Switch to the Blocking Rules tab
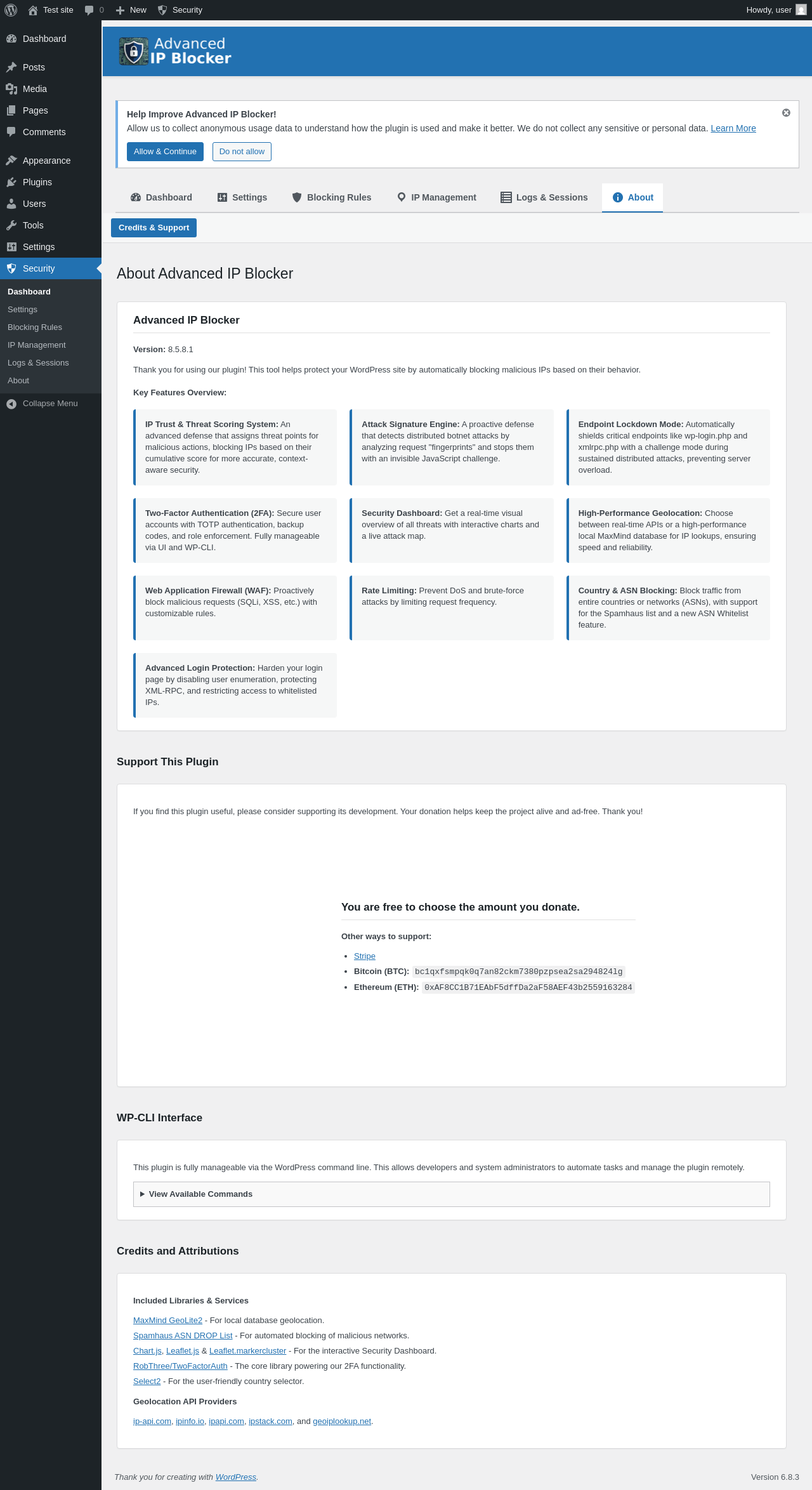The width and height of the screenshot is (812, 1490). tap(332, 197)
